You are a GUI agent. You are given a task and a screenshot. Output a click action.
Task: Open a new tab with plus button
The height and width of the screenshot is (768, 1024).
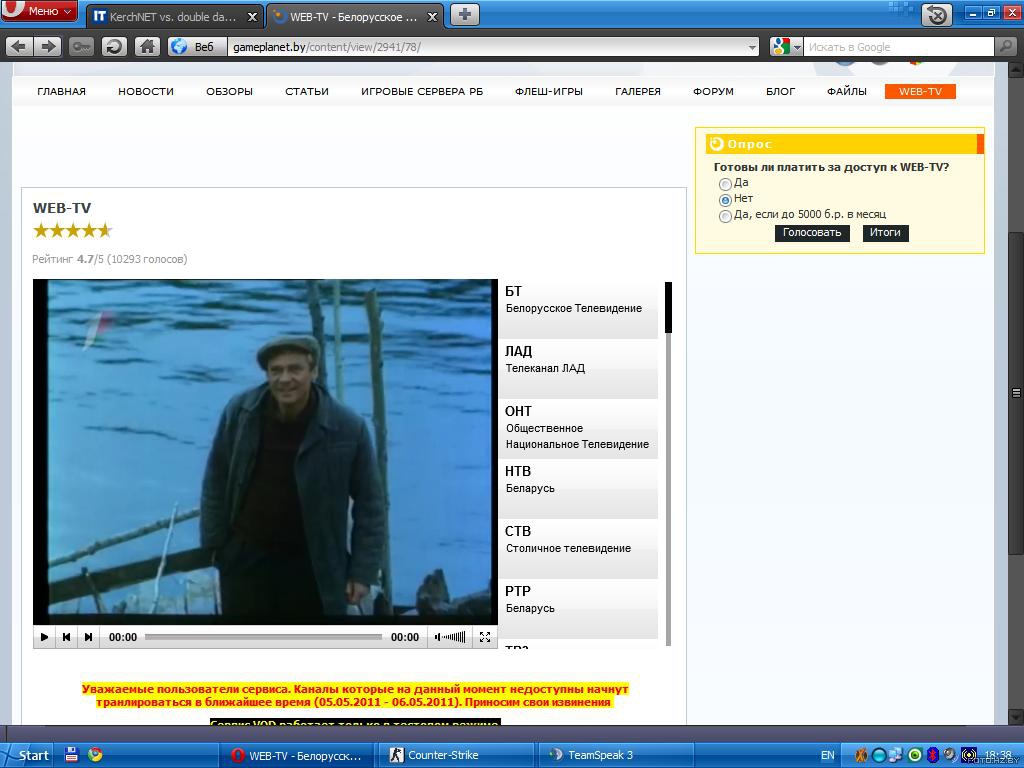(x=464, y=15)
